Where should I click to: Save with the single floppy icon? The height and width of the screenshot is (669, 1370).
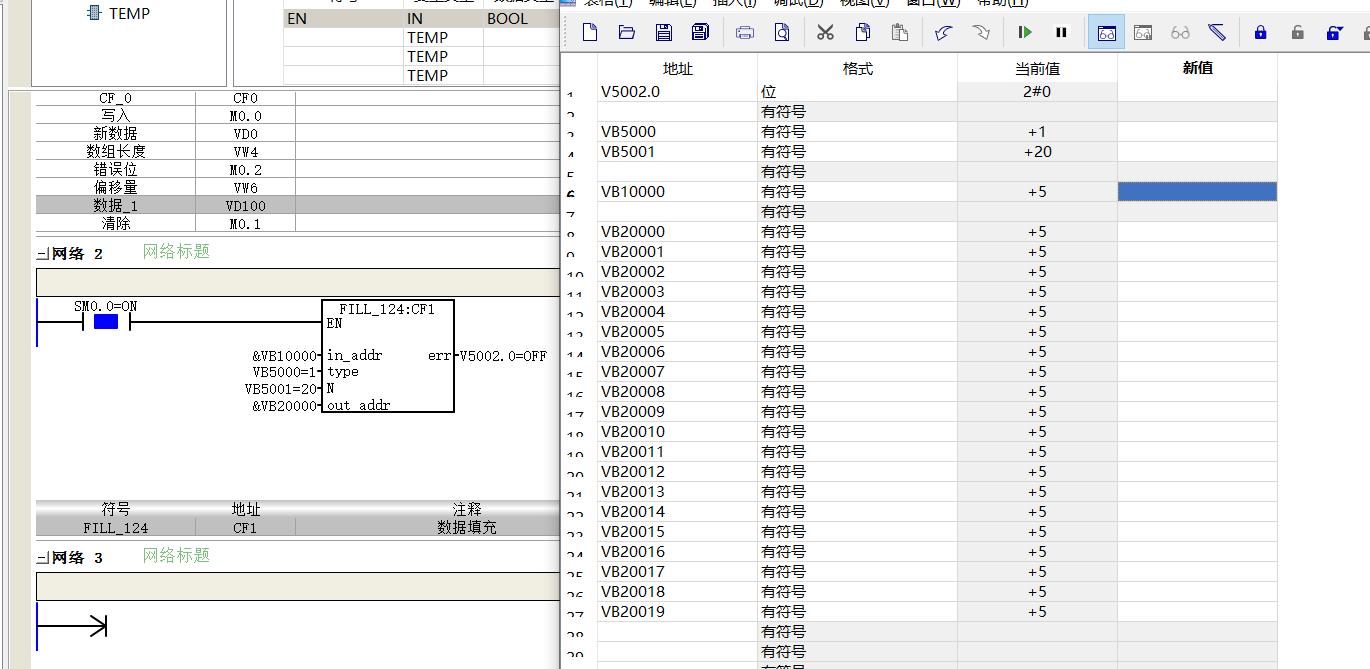664,32
